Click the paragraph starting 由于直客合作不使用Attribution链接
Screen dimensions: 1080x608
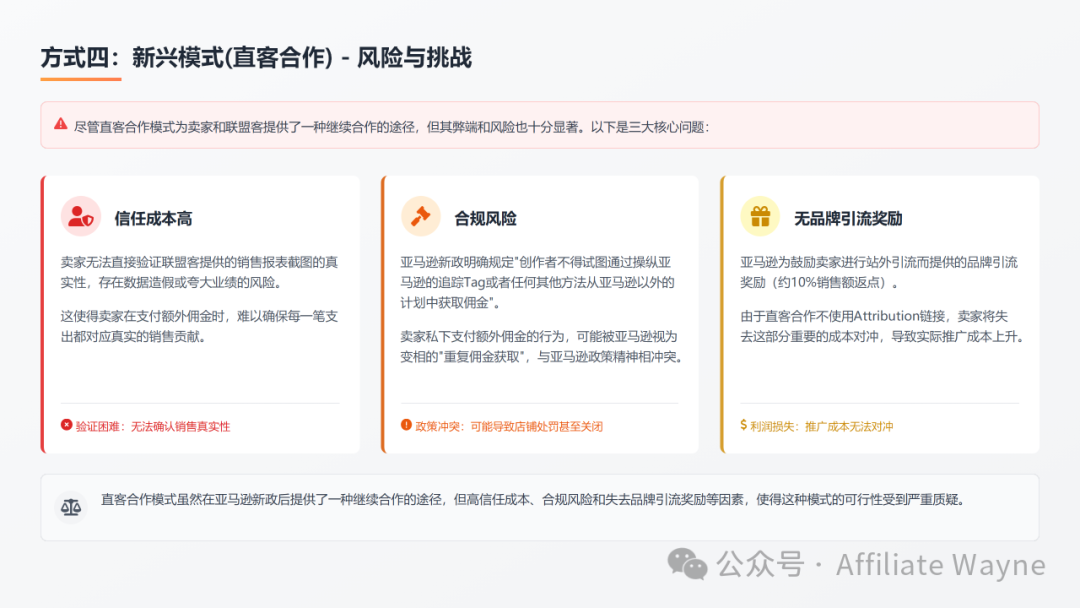click(883, 326)
